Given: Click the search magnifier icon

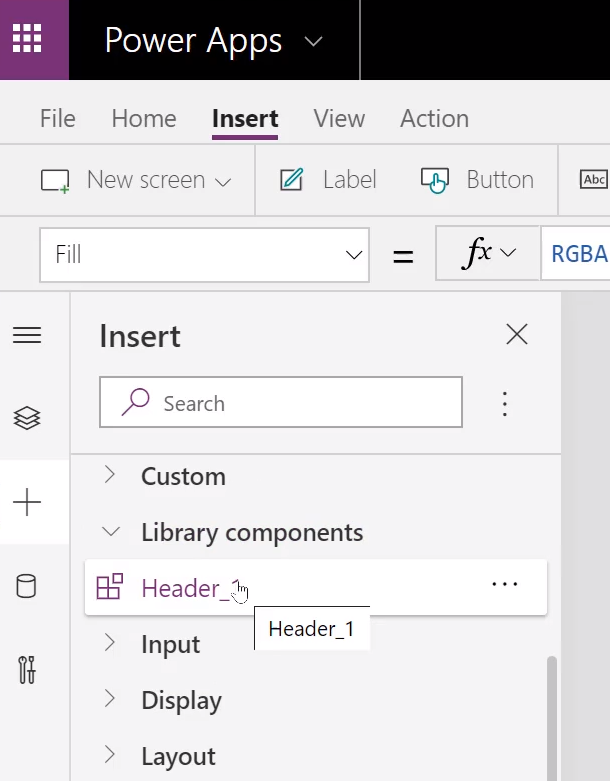Looking at the screenshot, I should click(x=135, y=401).
